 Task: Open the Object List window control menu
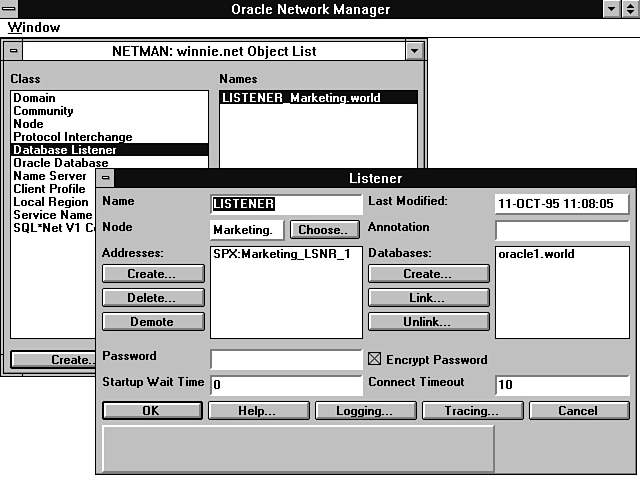pyautogui.click(x=13, y=50)
